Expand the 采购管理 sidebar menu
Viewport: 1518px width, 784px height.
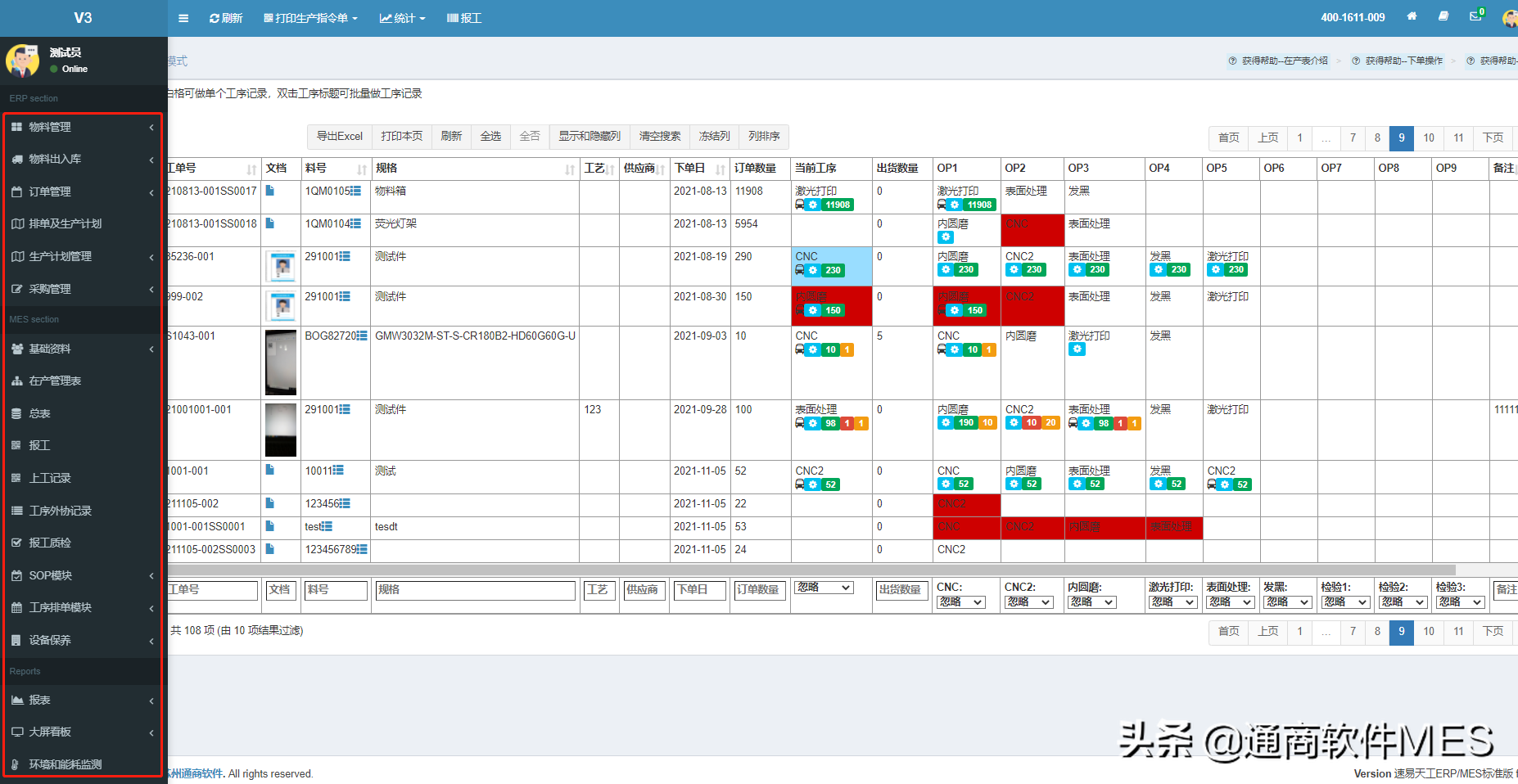coord(82,289)
